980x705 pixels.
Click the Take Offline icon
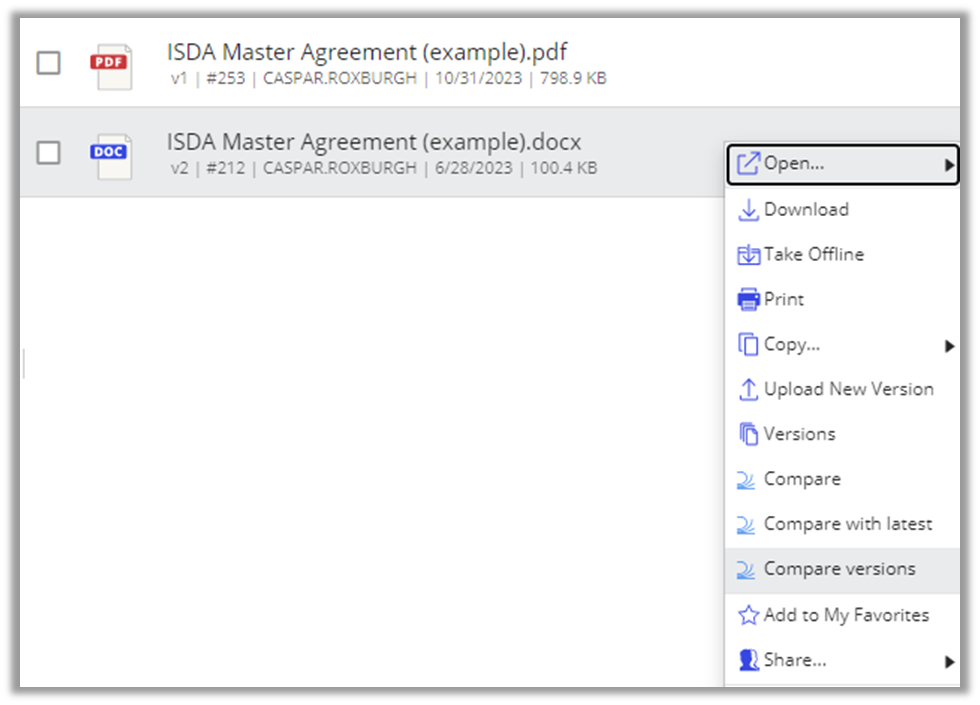[x=748, y=255]
